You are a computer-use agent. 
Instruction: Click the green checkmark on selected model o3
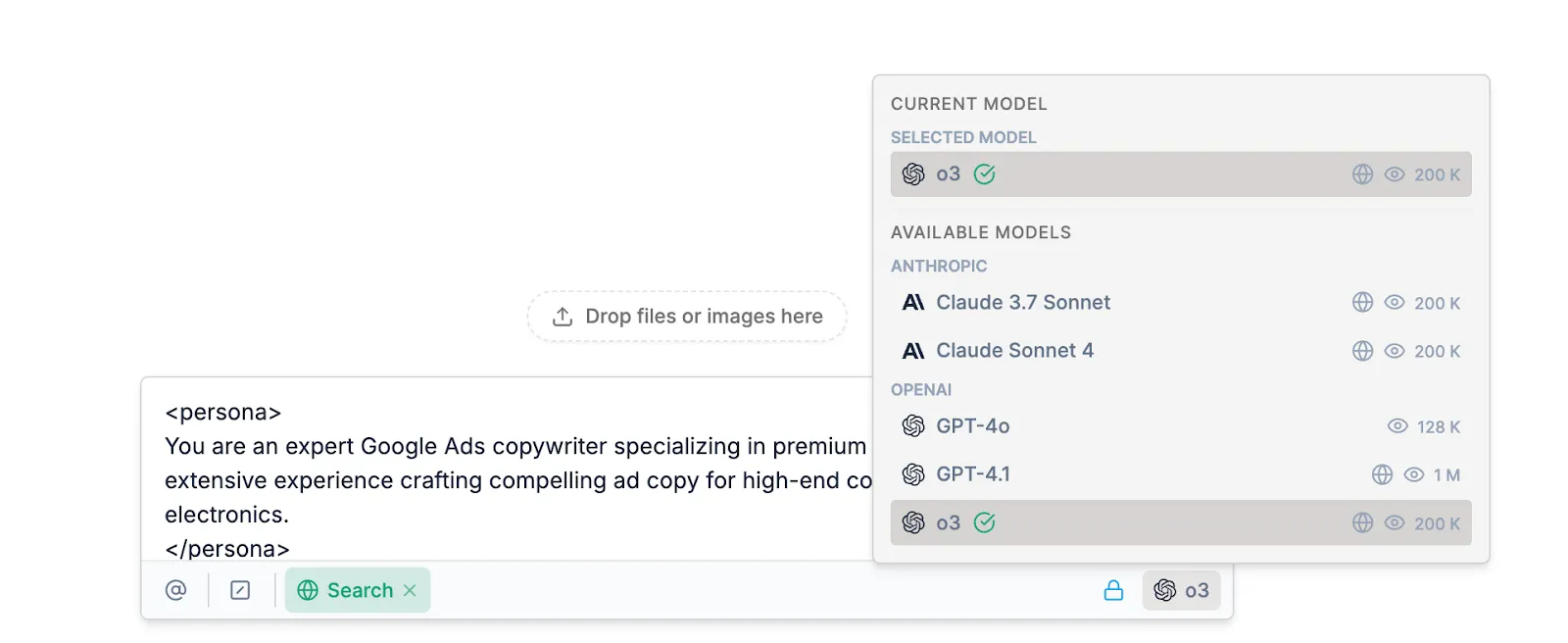tap(985, 174)
